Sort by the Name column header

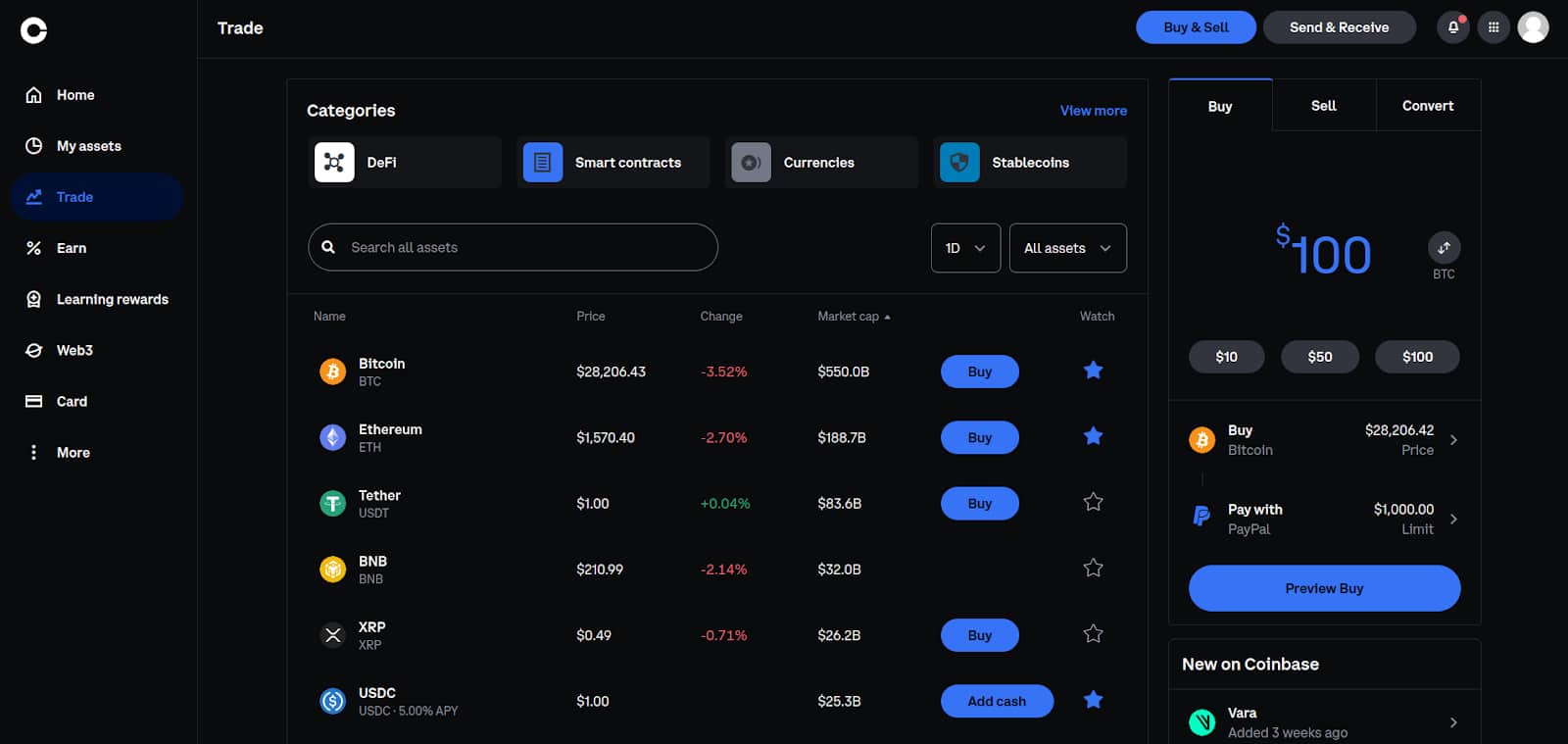pos(329,317)
